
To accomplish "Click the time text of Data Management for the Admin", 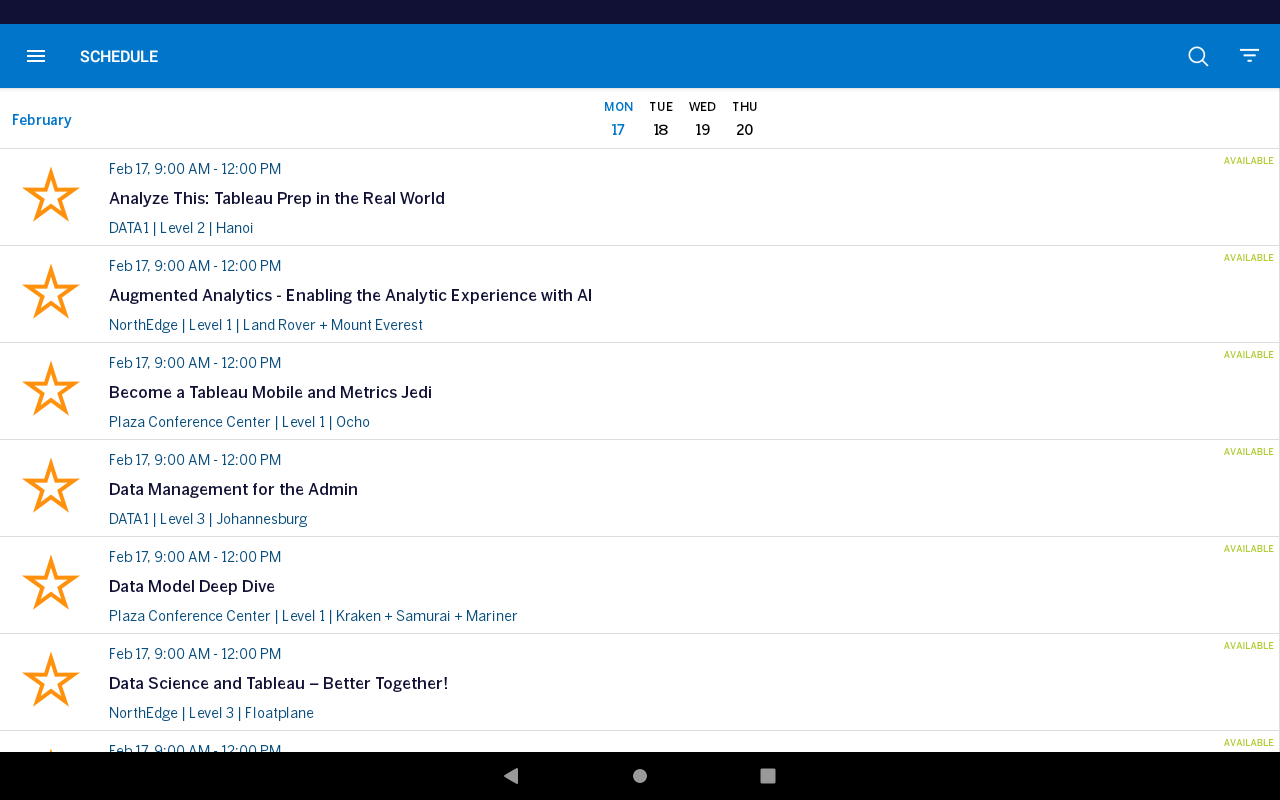I will tap(195, 460).
